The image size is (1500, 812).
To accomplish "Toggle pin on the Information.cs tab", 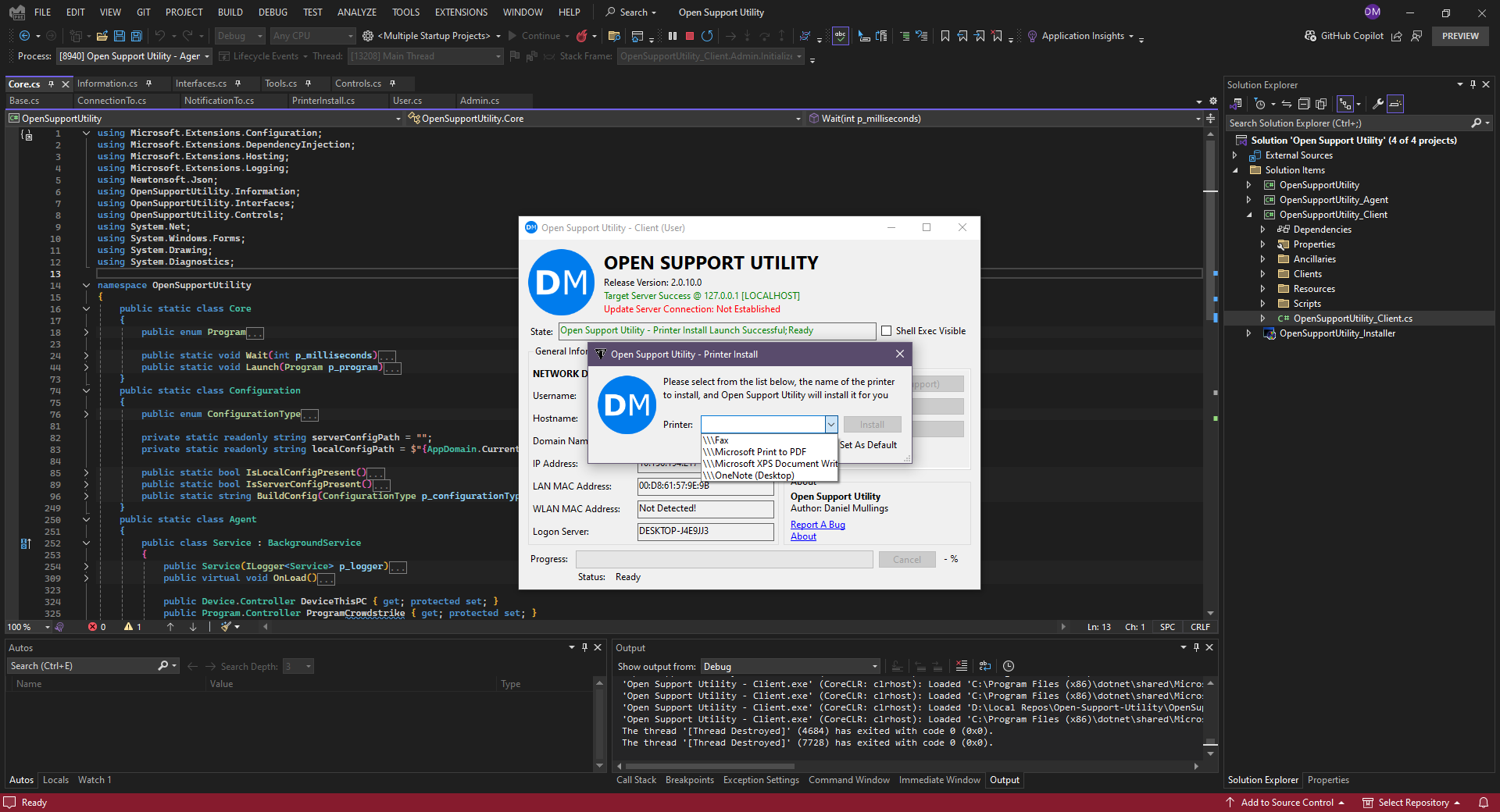I will (148, 84).
